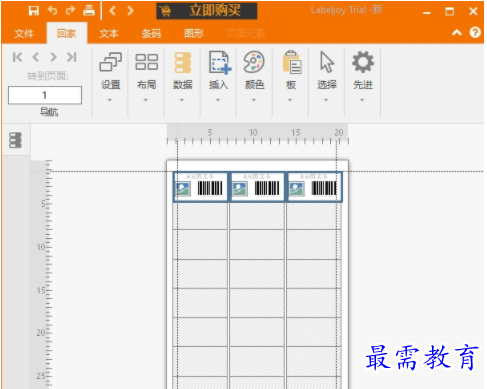Go forward with the right chevron in title bar
This screenshot has width=487, height=389.
[x=130, y=11]
